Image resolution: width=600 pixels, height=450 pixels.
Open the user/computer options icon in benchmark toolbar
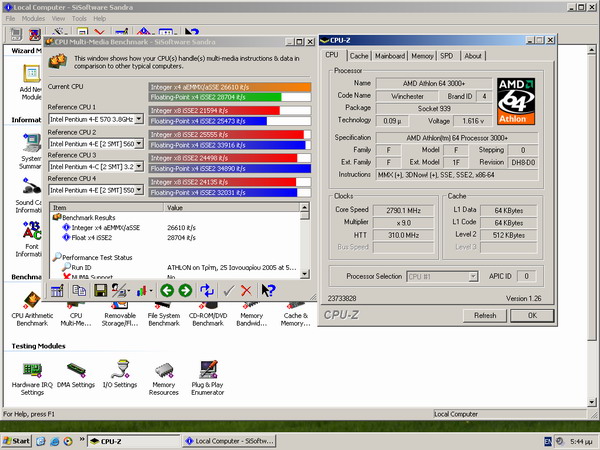[x=120, y=291]
